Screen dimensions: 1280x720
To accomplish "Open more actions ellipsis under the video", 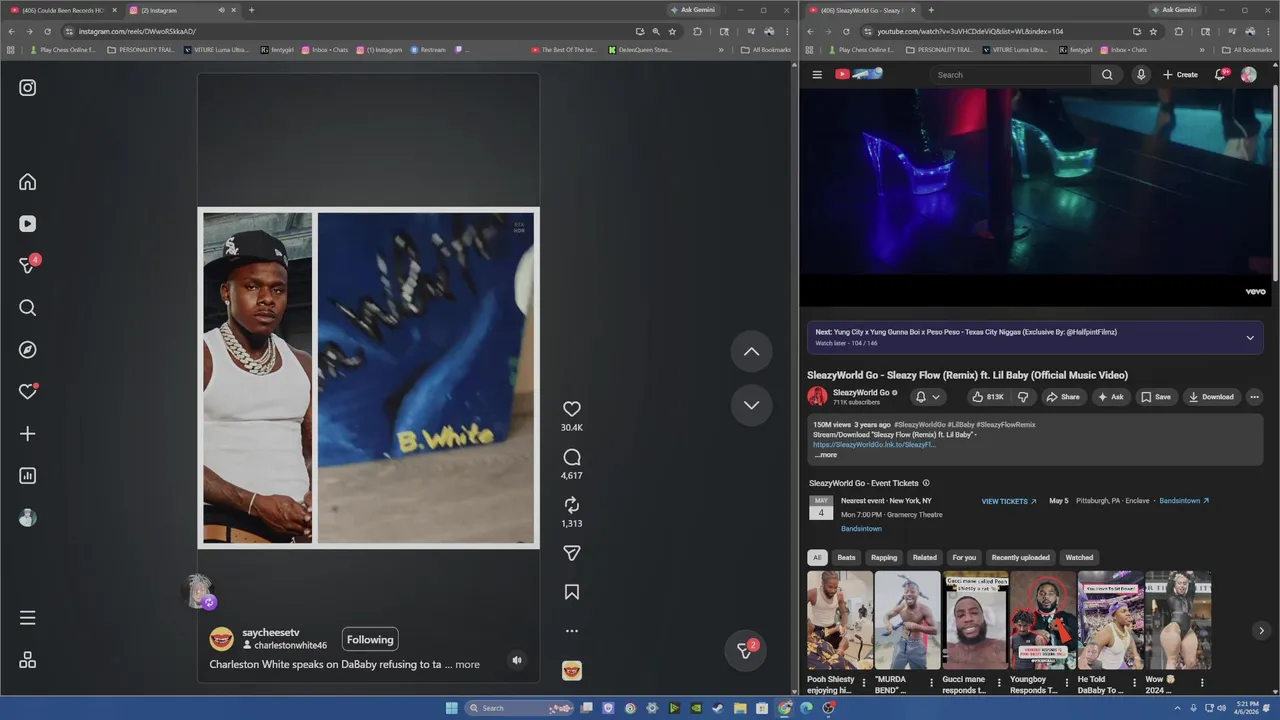I will (1254, 397).
